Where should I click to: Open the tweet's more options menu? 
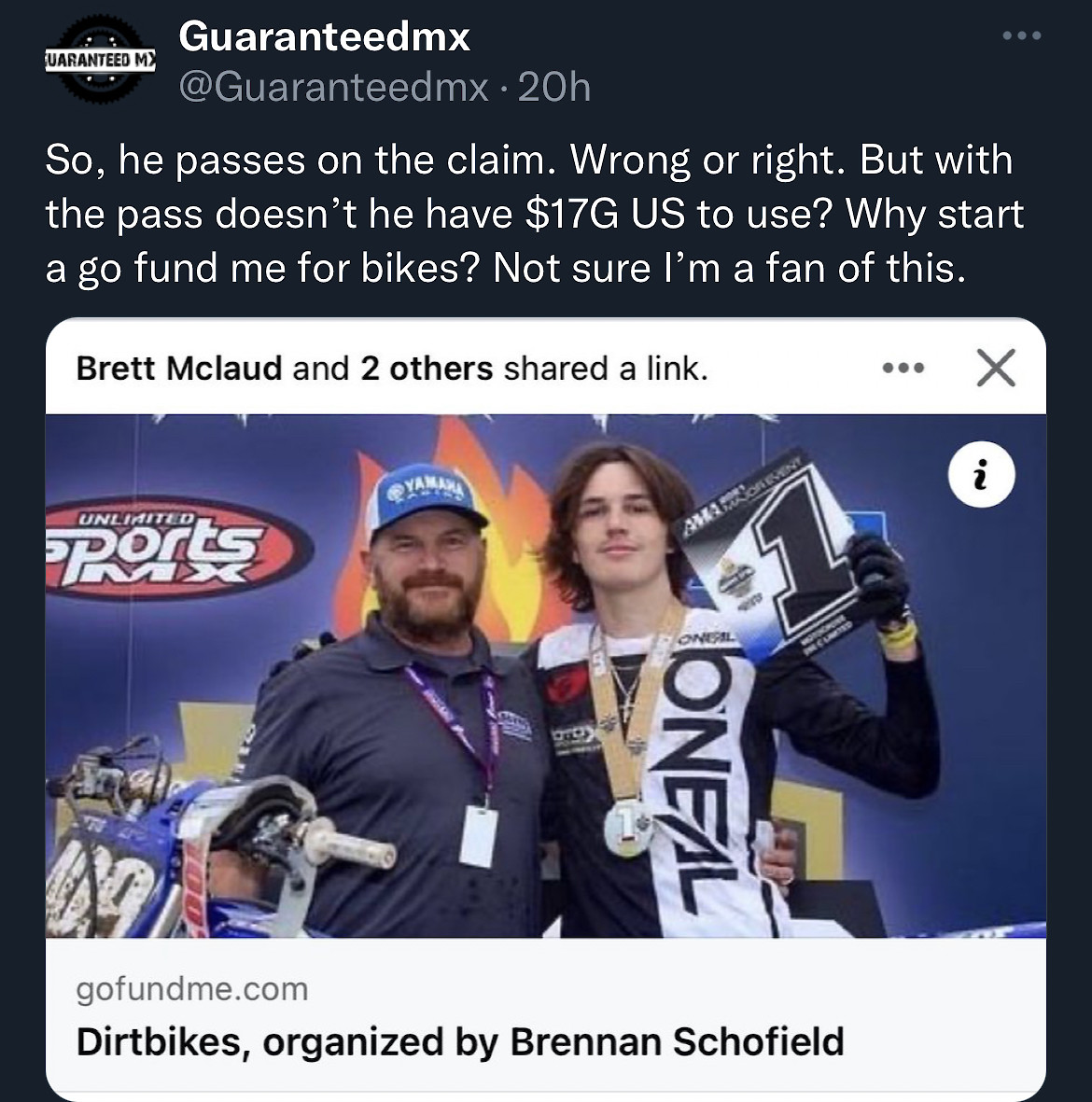coord(1021,37)
